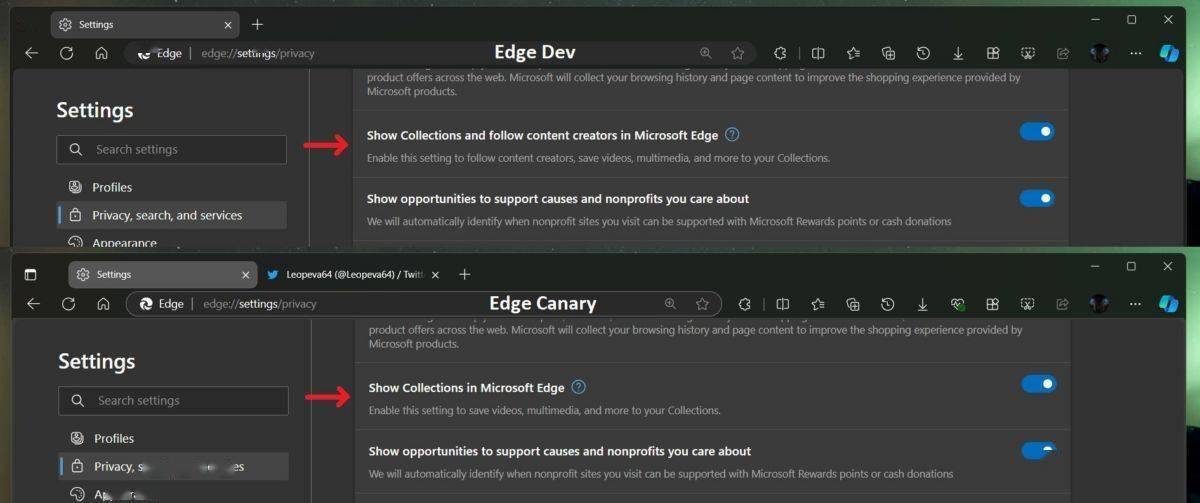Screen dimensions: 1200x503
Task: Open Favorites list in Edge Canary toolbar
Action: 818,303
